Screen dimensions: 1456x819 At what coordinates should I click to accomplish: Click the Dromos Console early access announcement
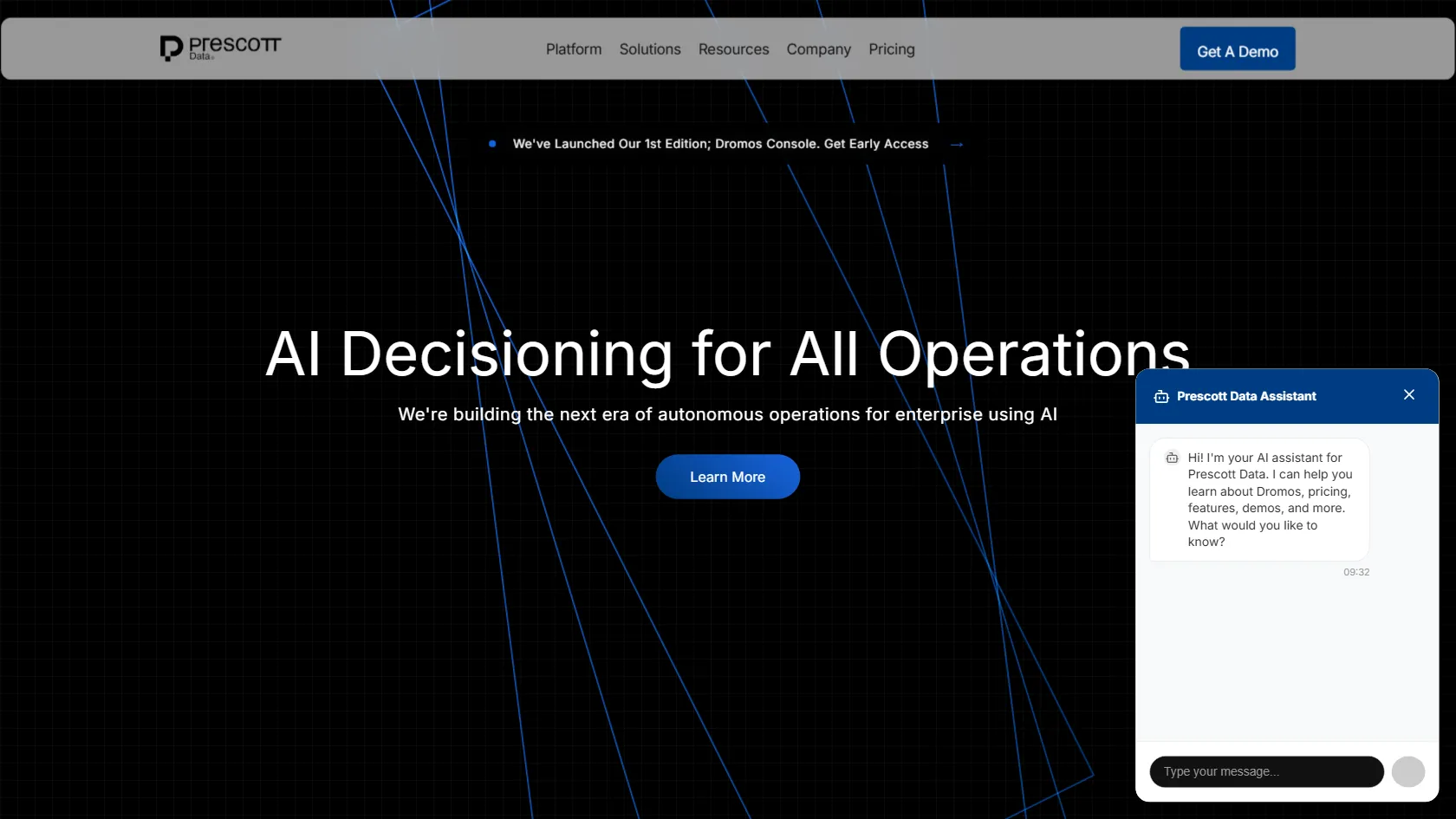(x=720, y=144)
